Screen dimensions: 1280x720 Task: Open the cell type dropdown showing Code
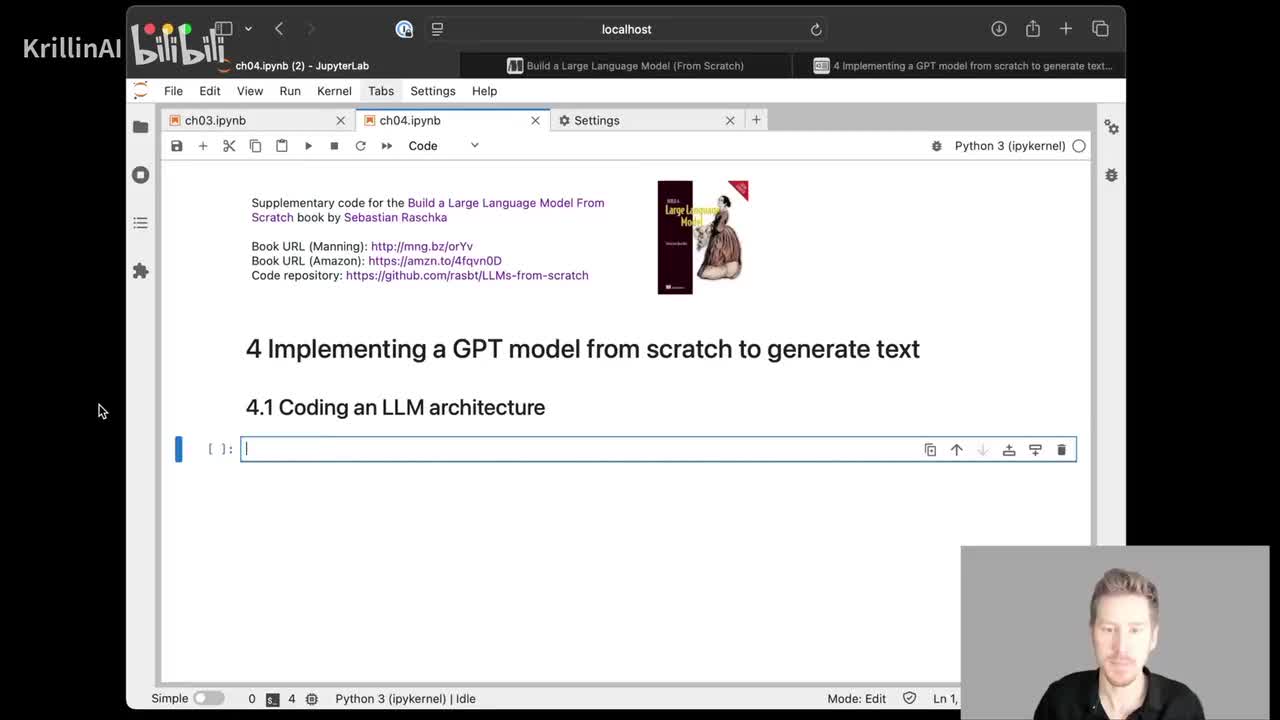(443, 146)
